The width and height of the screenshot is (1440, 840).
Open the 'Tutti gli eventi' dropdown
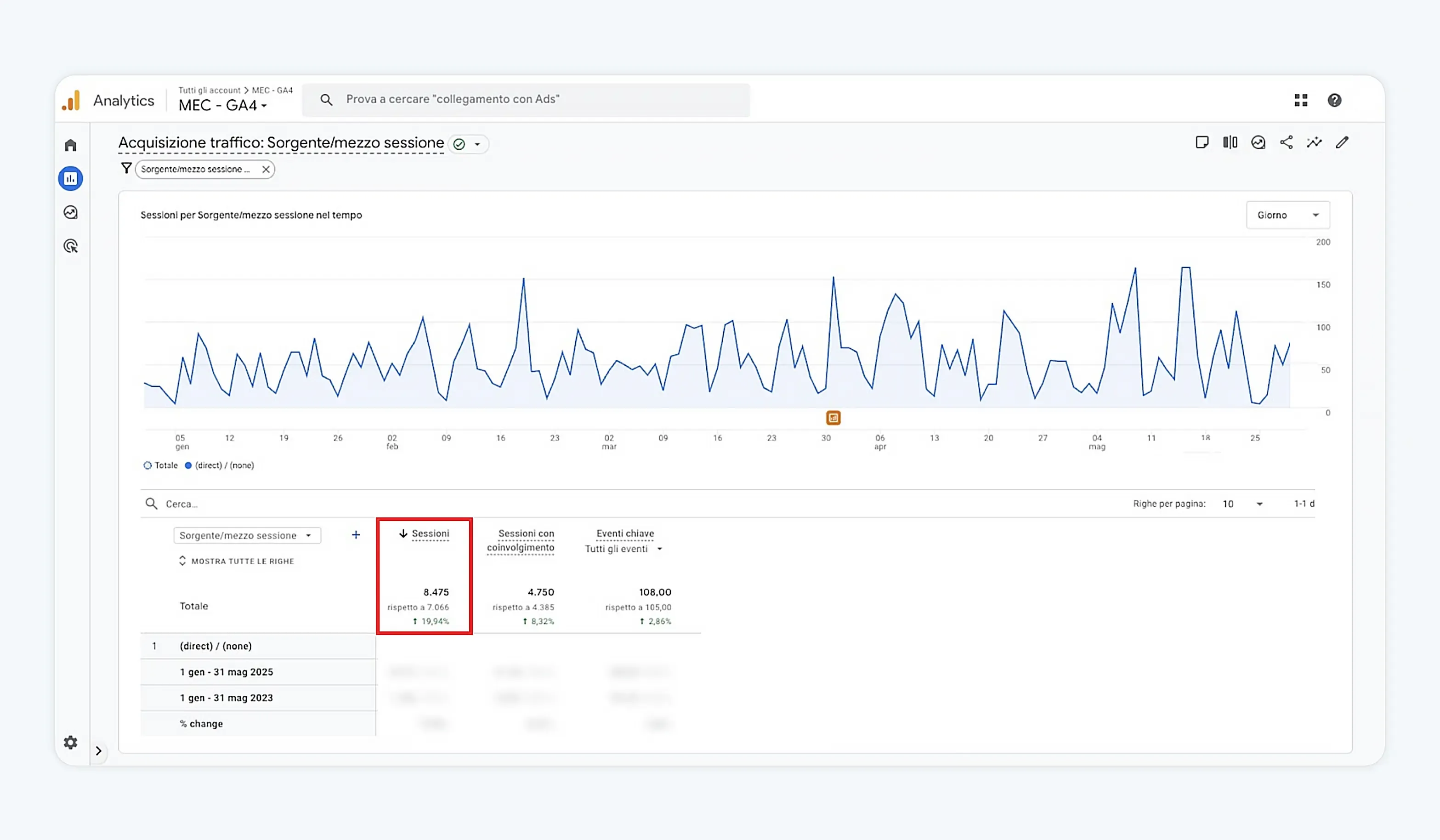[x=624, y=549]
